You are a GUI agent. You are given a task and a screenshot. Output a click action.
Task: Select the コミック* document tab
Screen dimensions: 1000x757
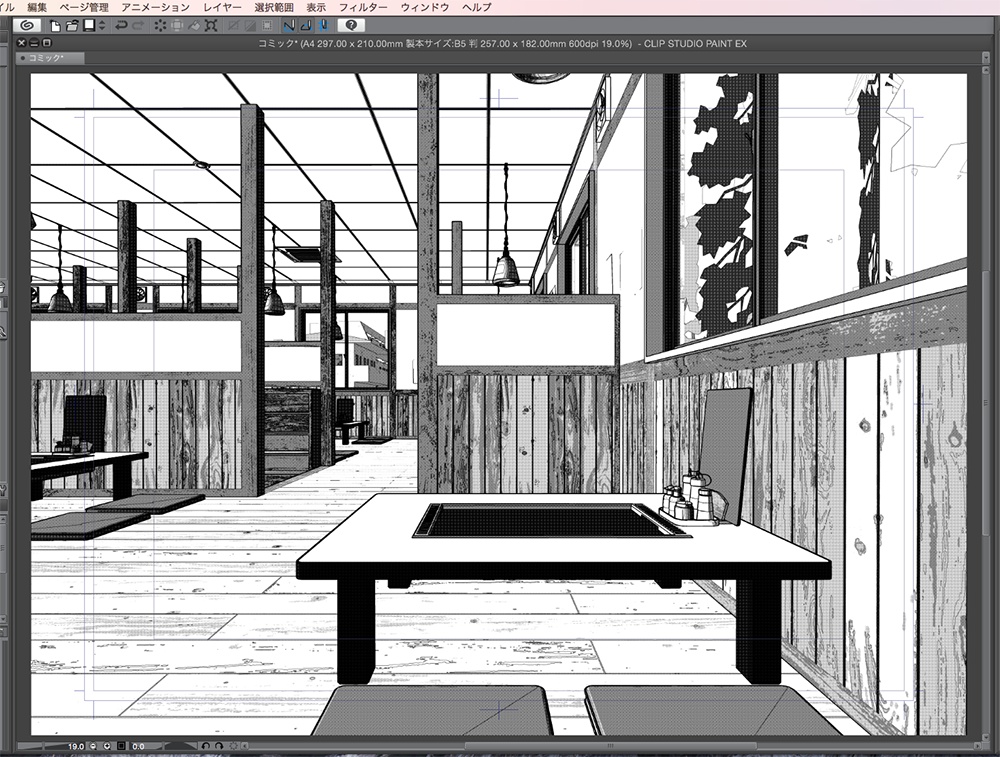tap(50, 58)
